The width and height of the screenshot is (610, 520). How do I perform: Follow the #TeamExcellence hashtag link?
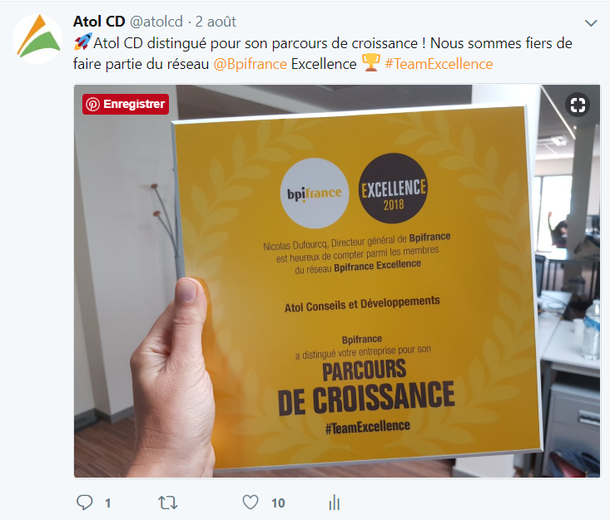coord(439,64)
